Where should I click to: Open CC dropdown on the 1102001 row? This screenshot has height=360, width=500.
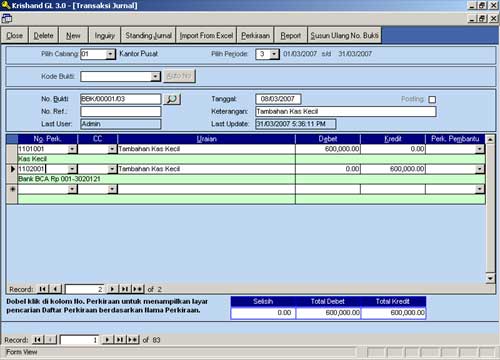[112, 169]
